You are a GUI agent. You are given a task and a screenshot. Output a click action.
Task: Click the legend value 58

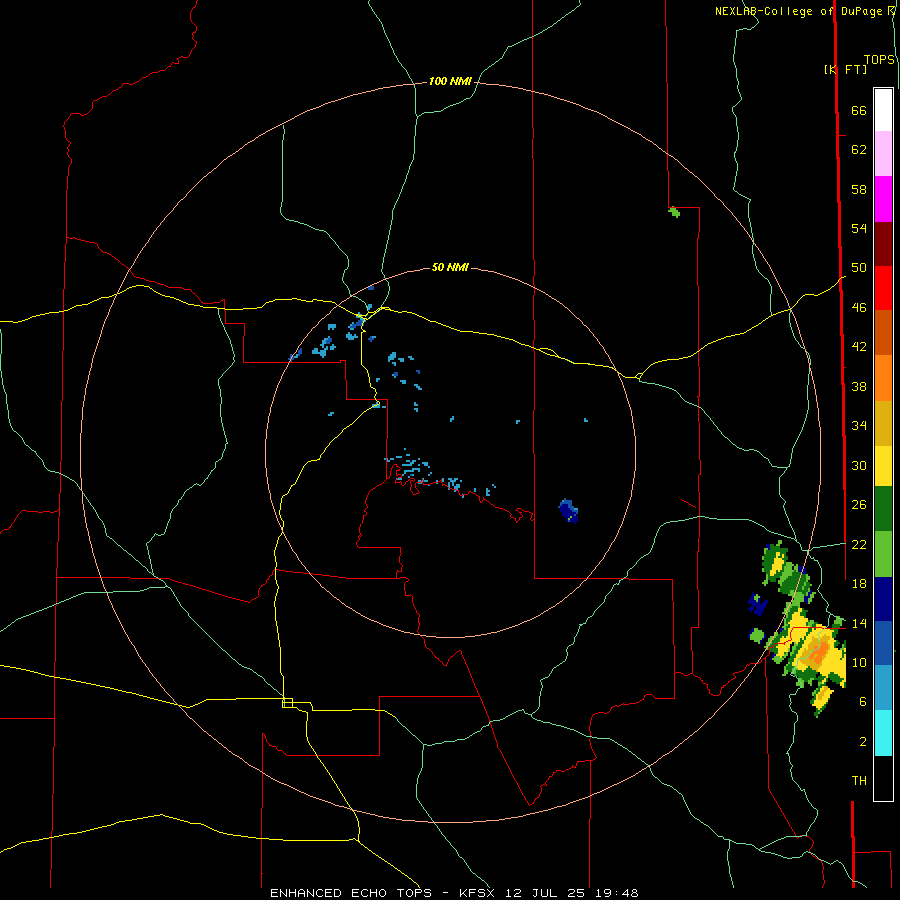coord(859,189)
